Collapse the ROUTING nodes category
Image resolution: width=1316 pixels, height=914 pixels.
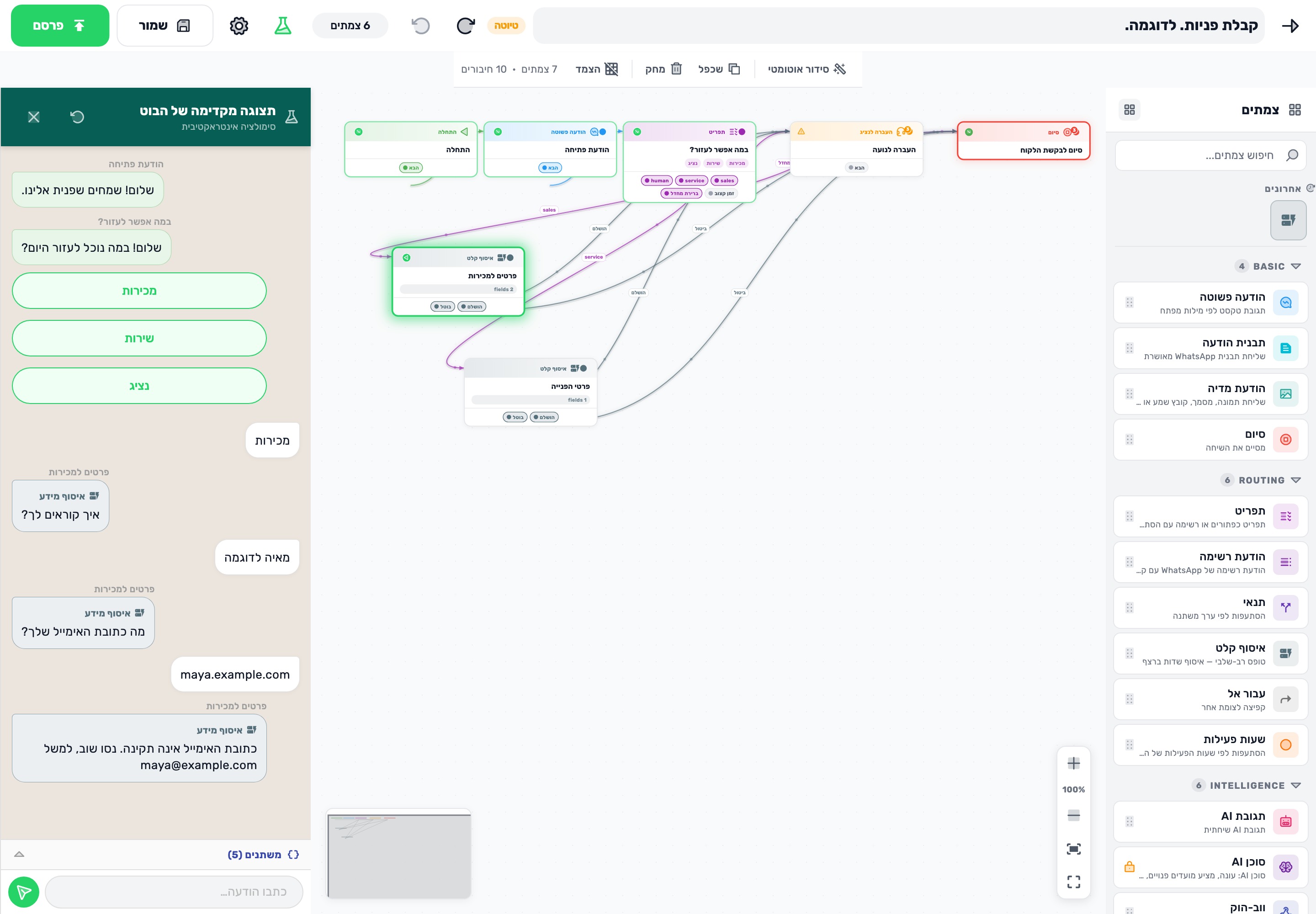tap(1260, 480)
